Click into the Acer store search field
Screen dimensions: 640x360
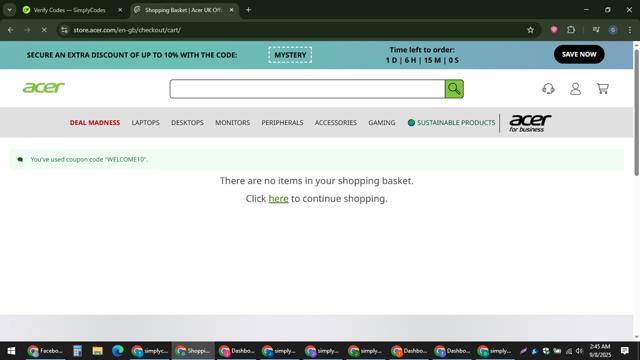coord(307,89)
